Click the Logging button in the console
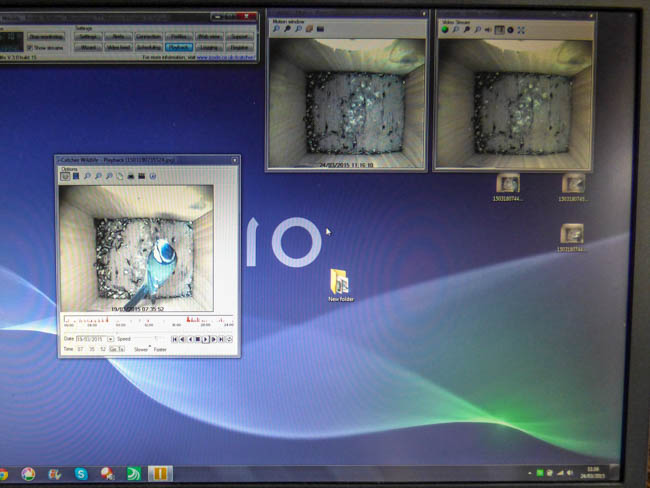 click(209, 47)
